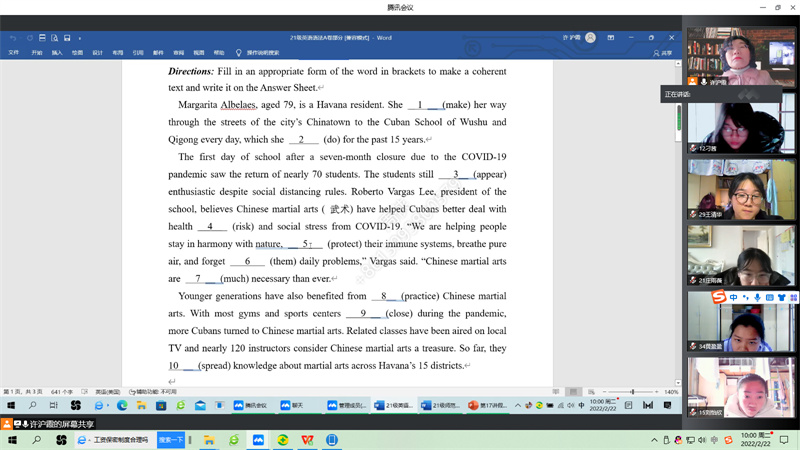Click 21级师范 Word taskbar button
Viewport: 800px width, 450px height.
(x=440, y=405)
